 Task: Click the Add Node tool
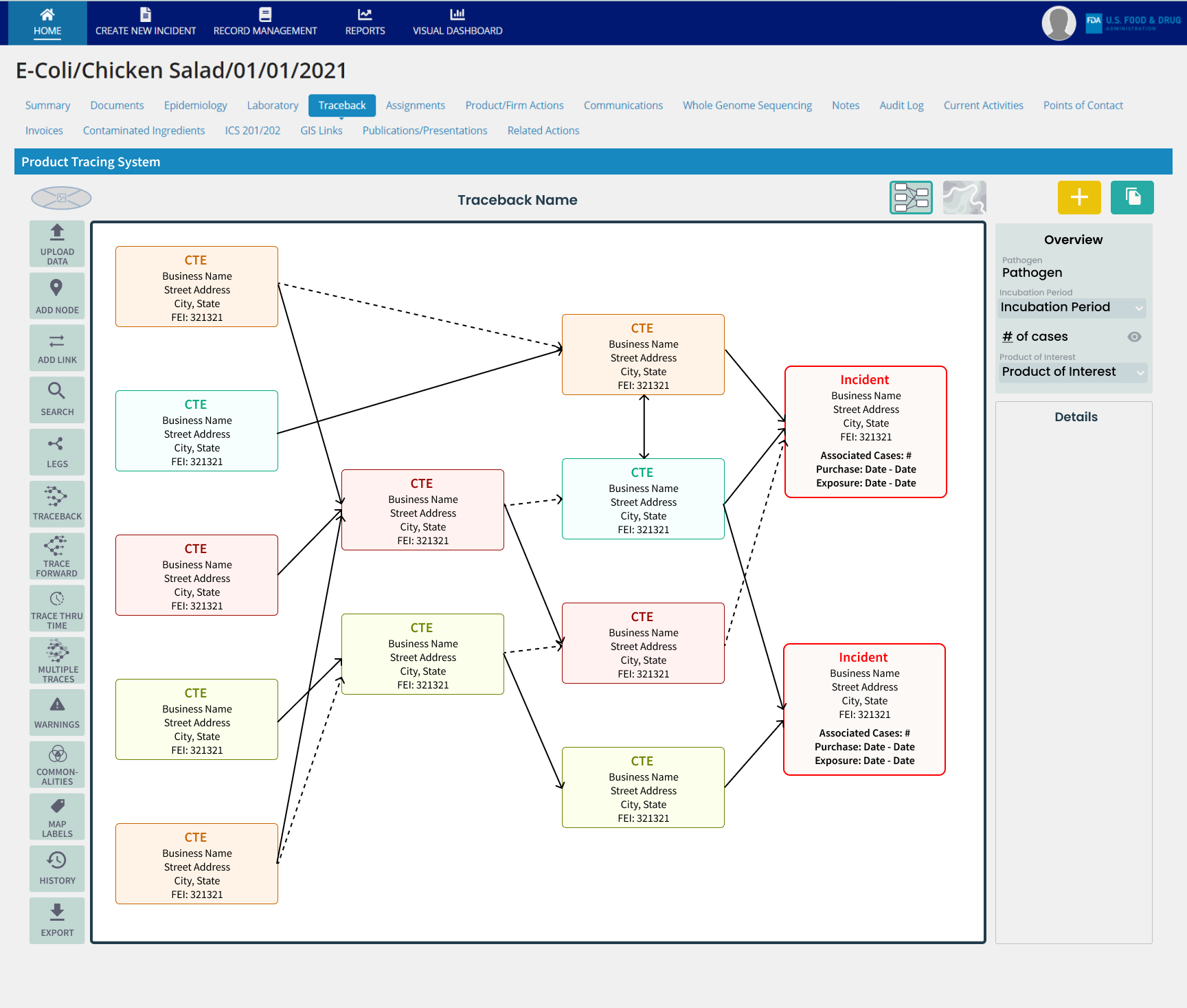click(57, 296)
